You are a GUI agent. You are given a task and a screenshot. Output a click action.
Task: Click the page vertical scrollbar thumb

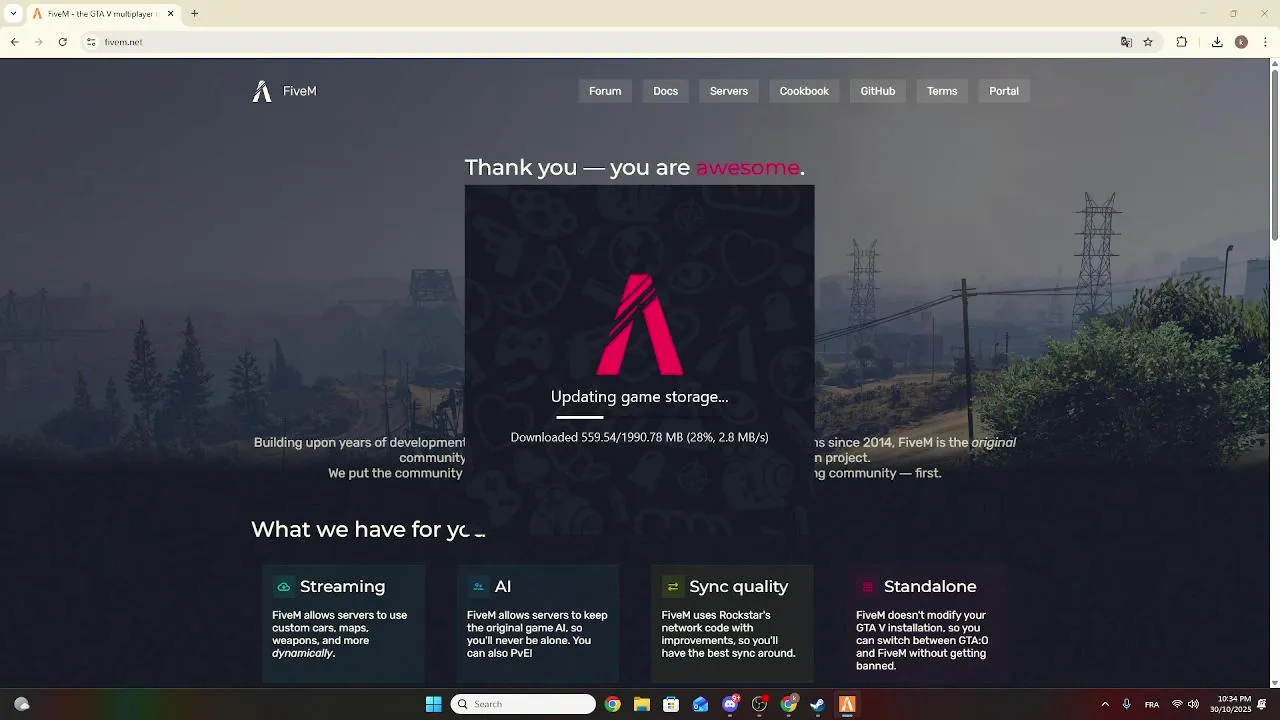pyautogui.click(x=1274, y=155)
